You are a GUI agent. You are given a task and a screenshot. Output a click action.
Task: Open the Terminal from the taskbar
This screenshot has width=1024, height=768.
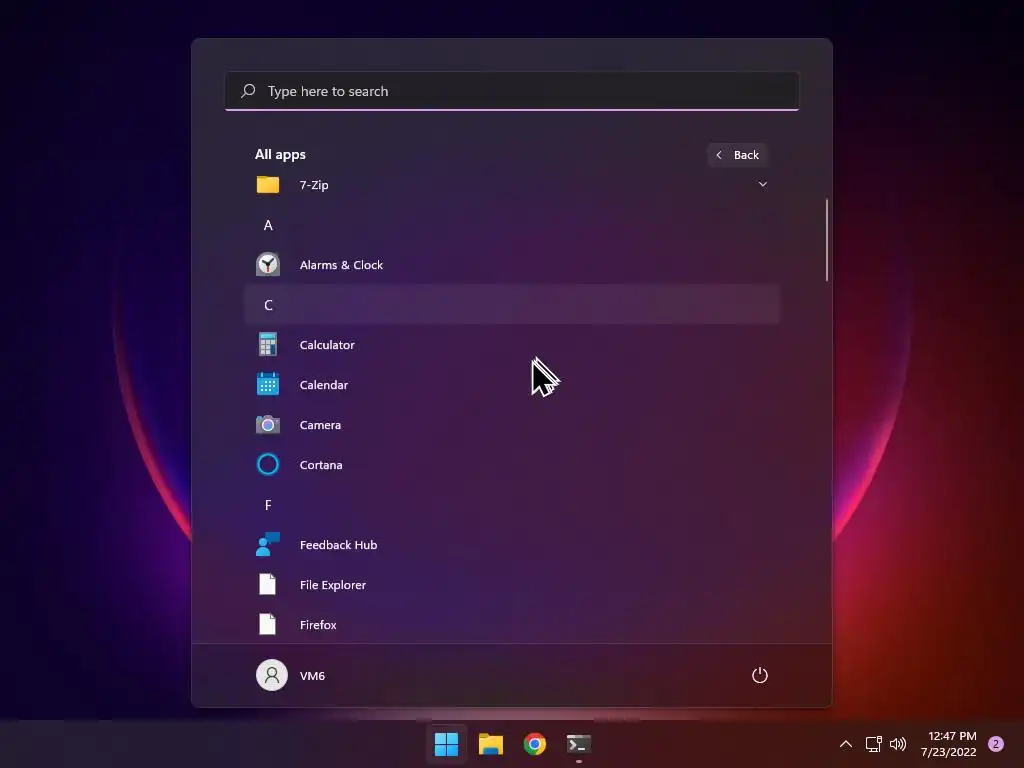[579, 744]
